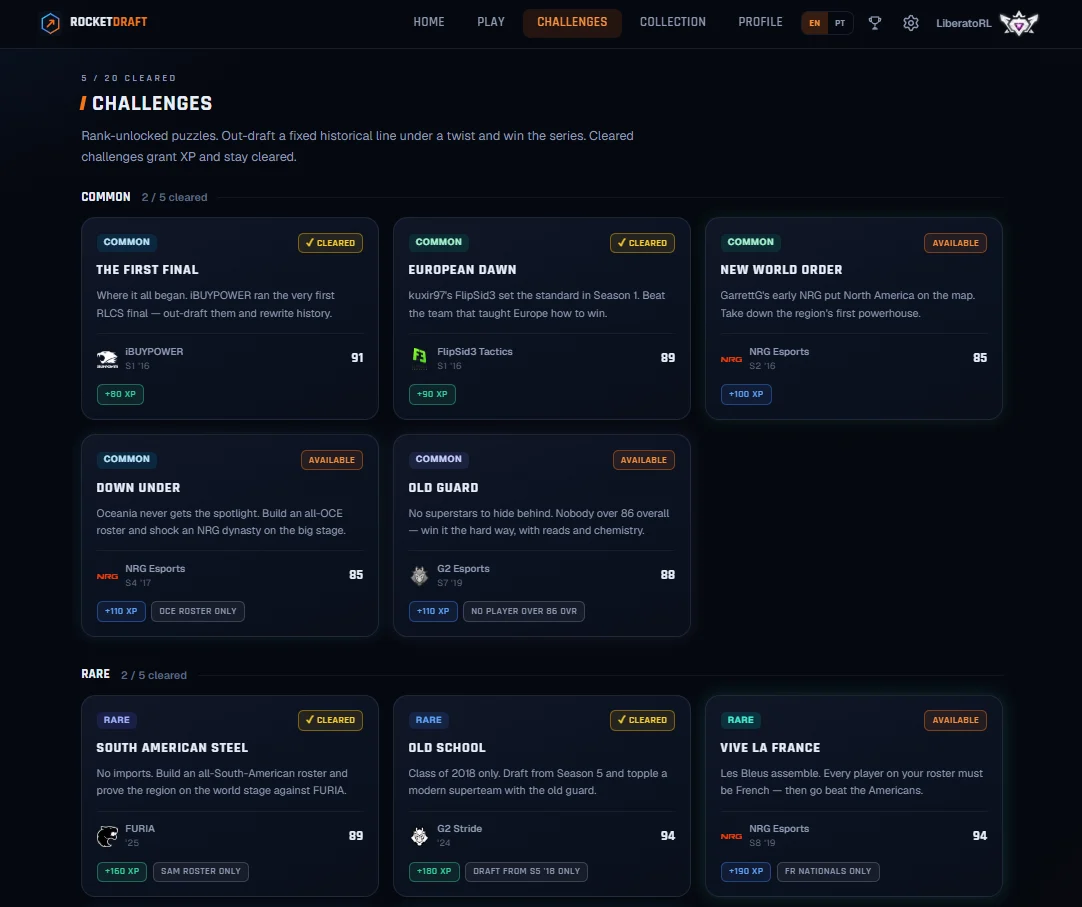The image size is (1082, 907).
Task: Click the FURIA panther logo
Action: coord(107,836)
